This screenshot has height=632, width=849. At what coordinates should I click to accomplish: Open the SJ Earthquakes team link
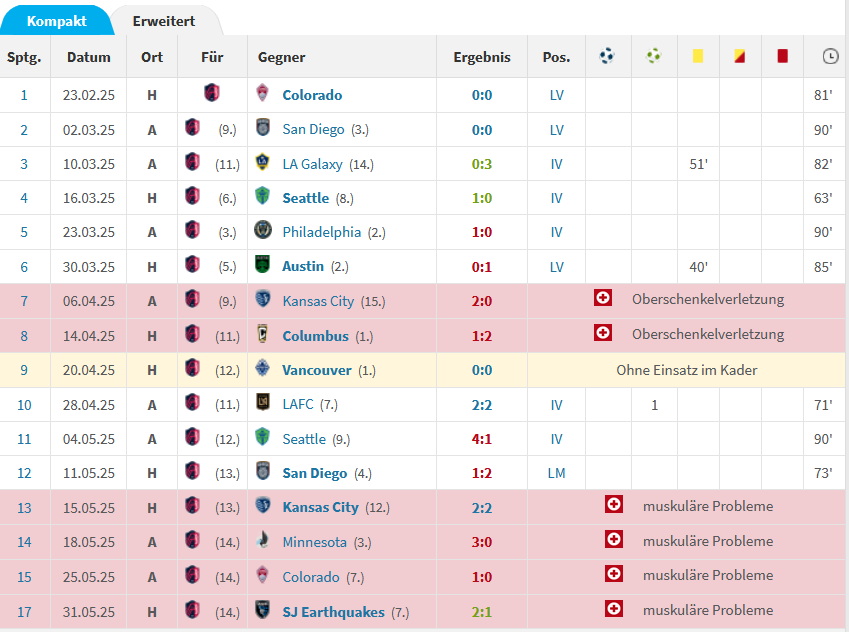[334, 612]
